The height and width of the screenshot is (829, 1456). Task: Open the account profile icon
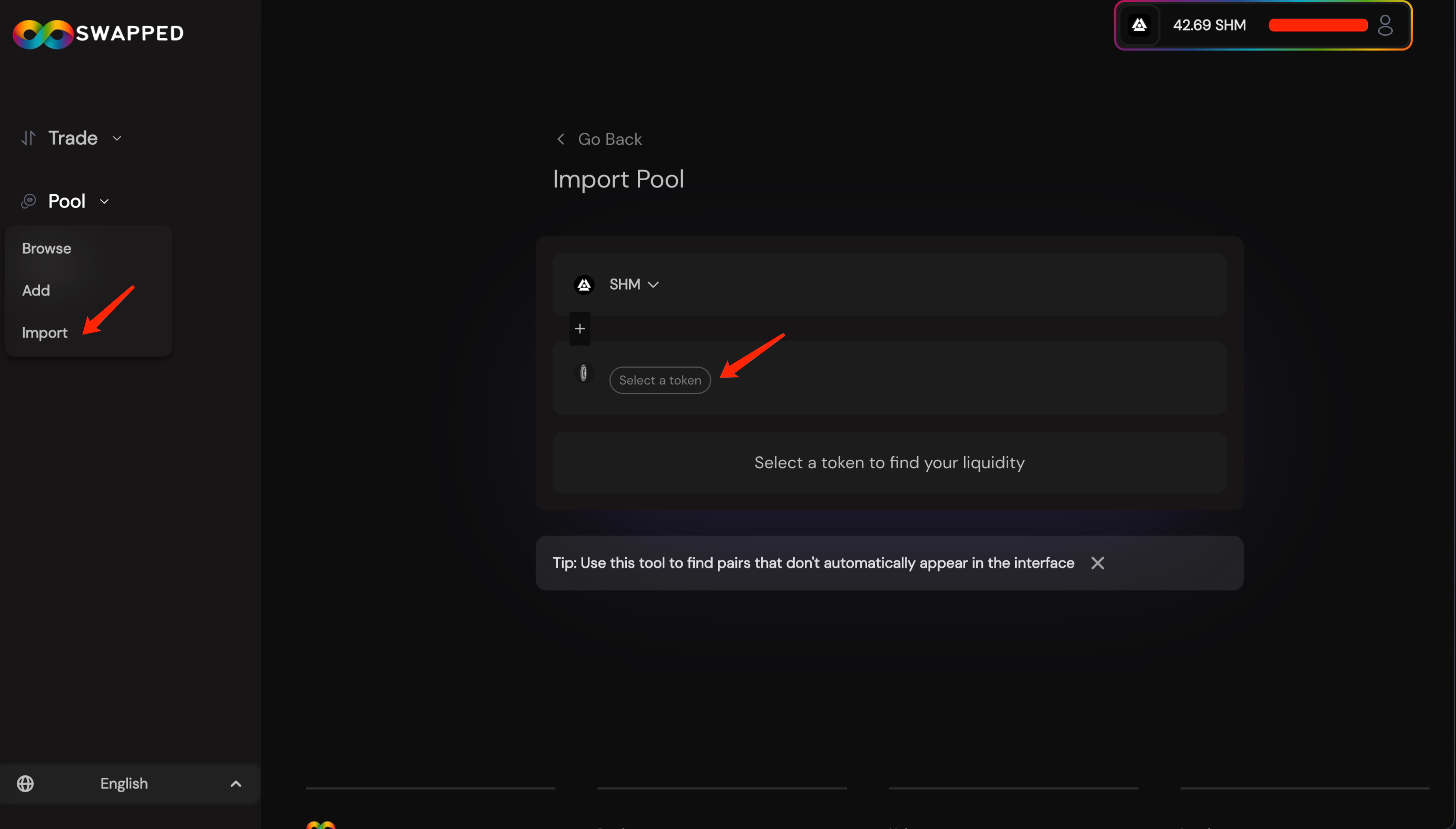point(1385,25)
